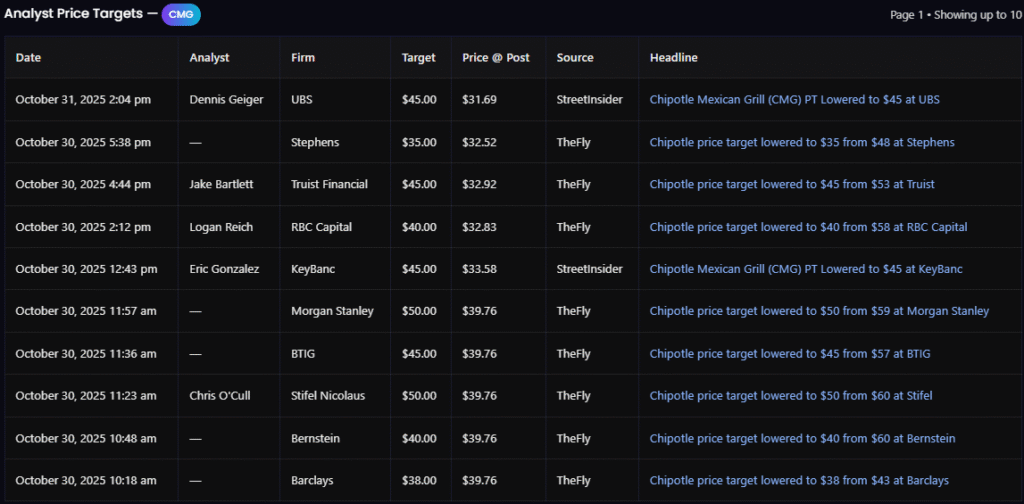This screenshot has height=504, width=1024.
Task: Click the Target column header
Action: 418,58
